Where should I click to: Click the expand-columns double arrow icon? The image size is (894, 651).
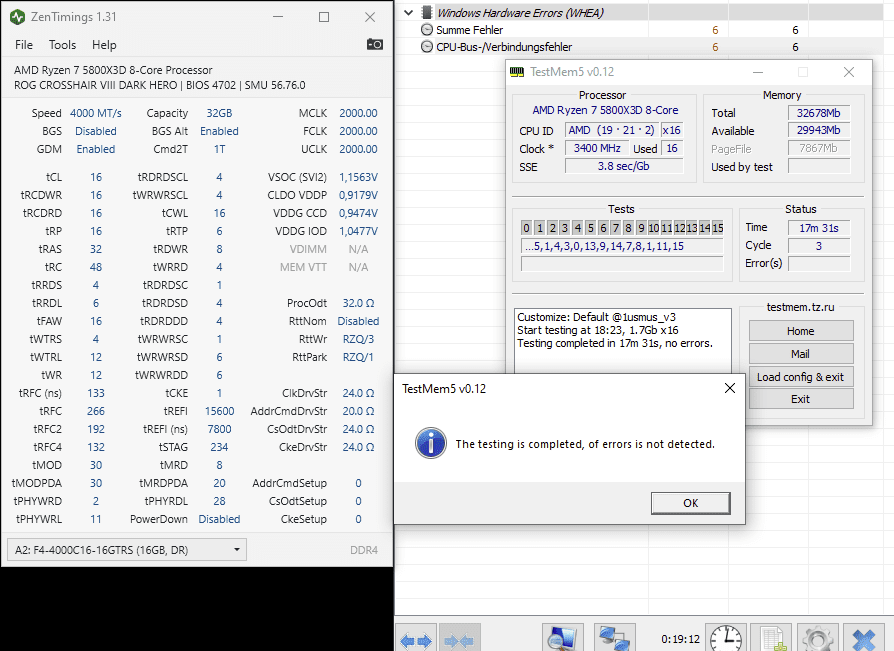[x=416, y=641]
